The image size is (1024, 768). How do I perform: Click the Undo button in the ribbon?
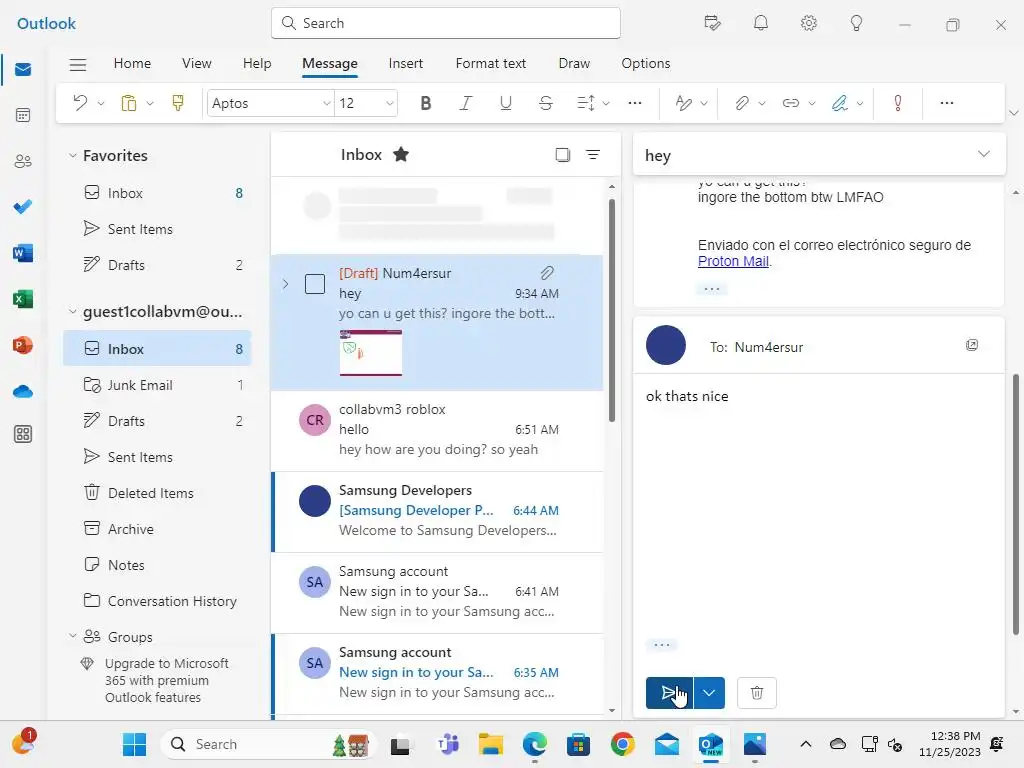point(80,103)
